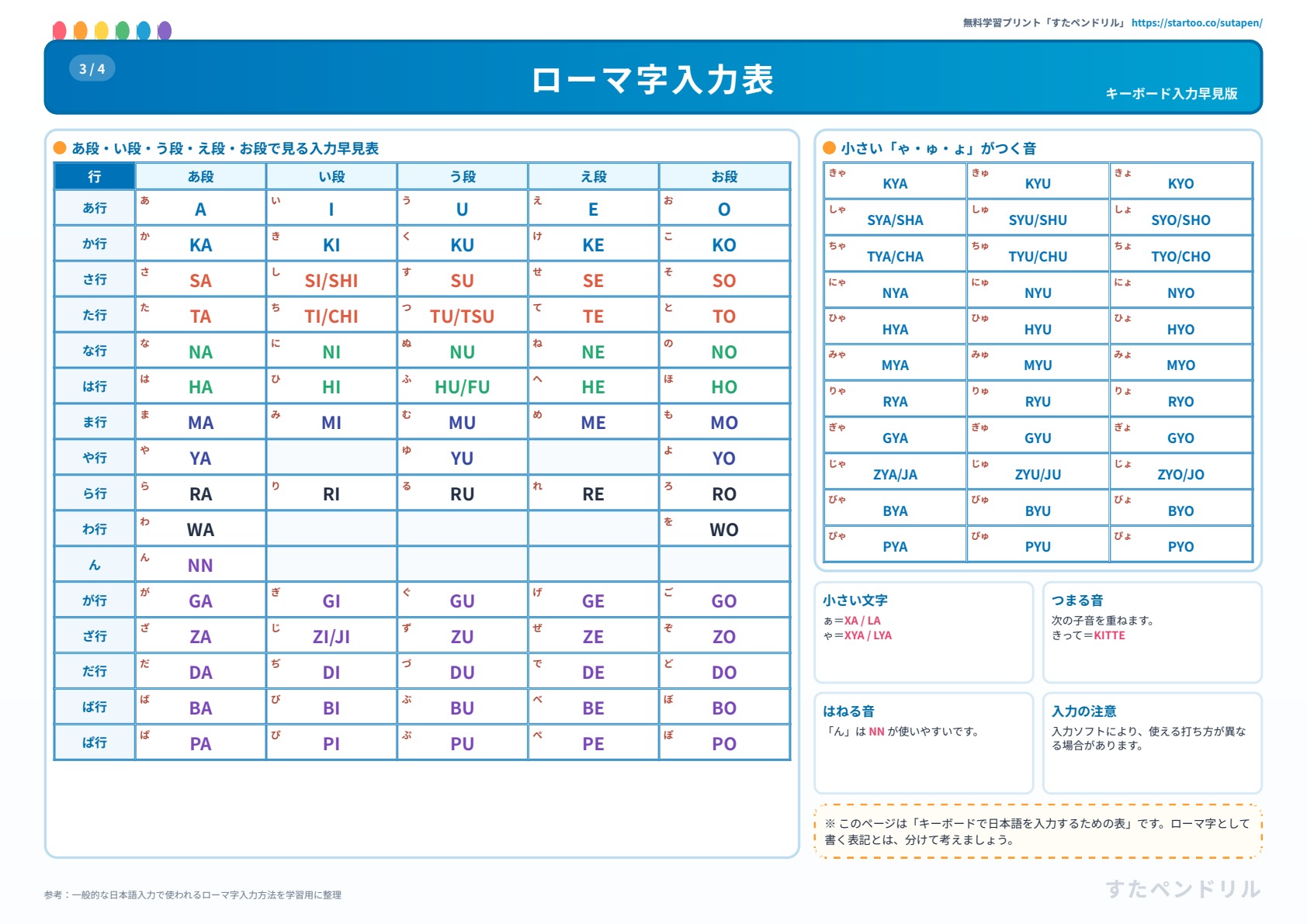
Task: Click the か行 row label
Action: click(x=95, y=244)
